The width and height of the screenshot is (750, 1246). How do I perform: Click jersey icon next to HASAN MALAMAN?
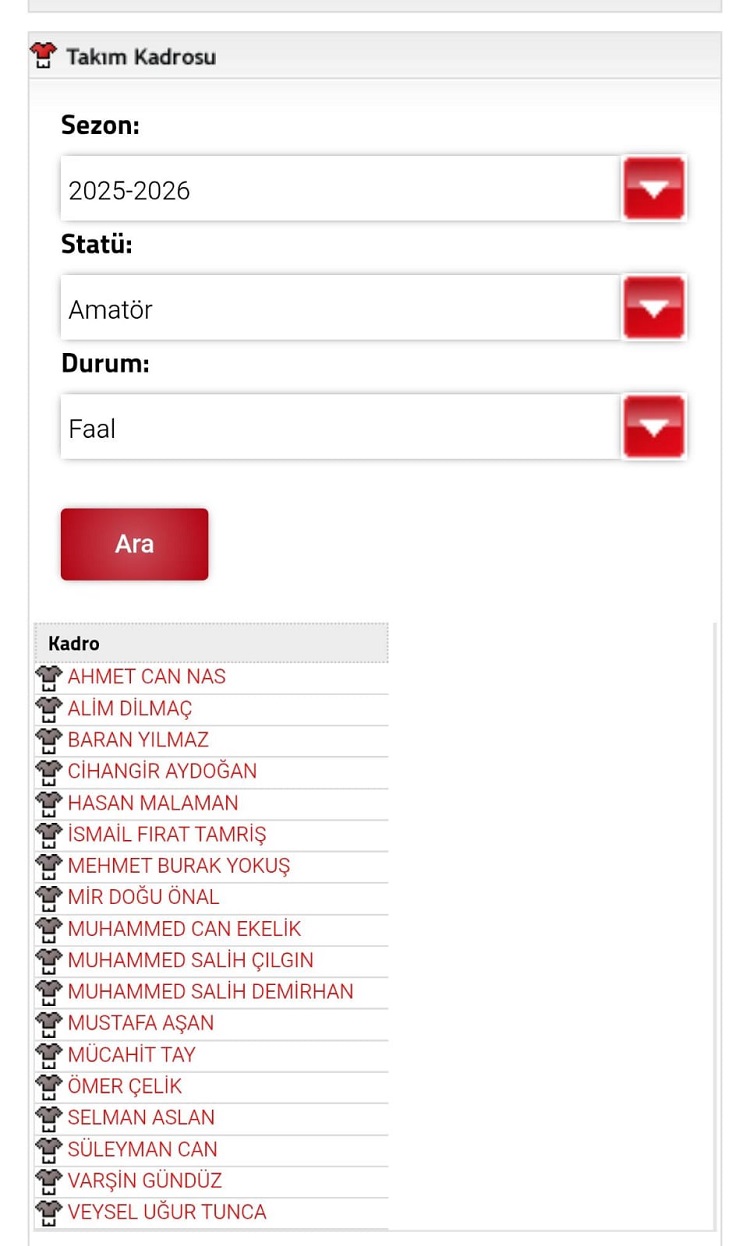48,803
